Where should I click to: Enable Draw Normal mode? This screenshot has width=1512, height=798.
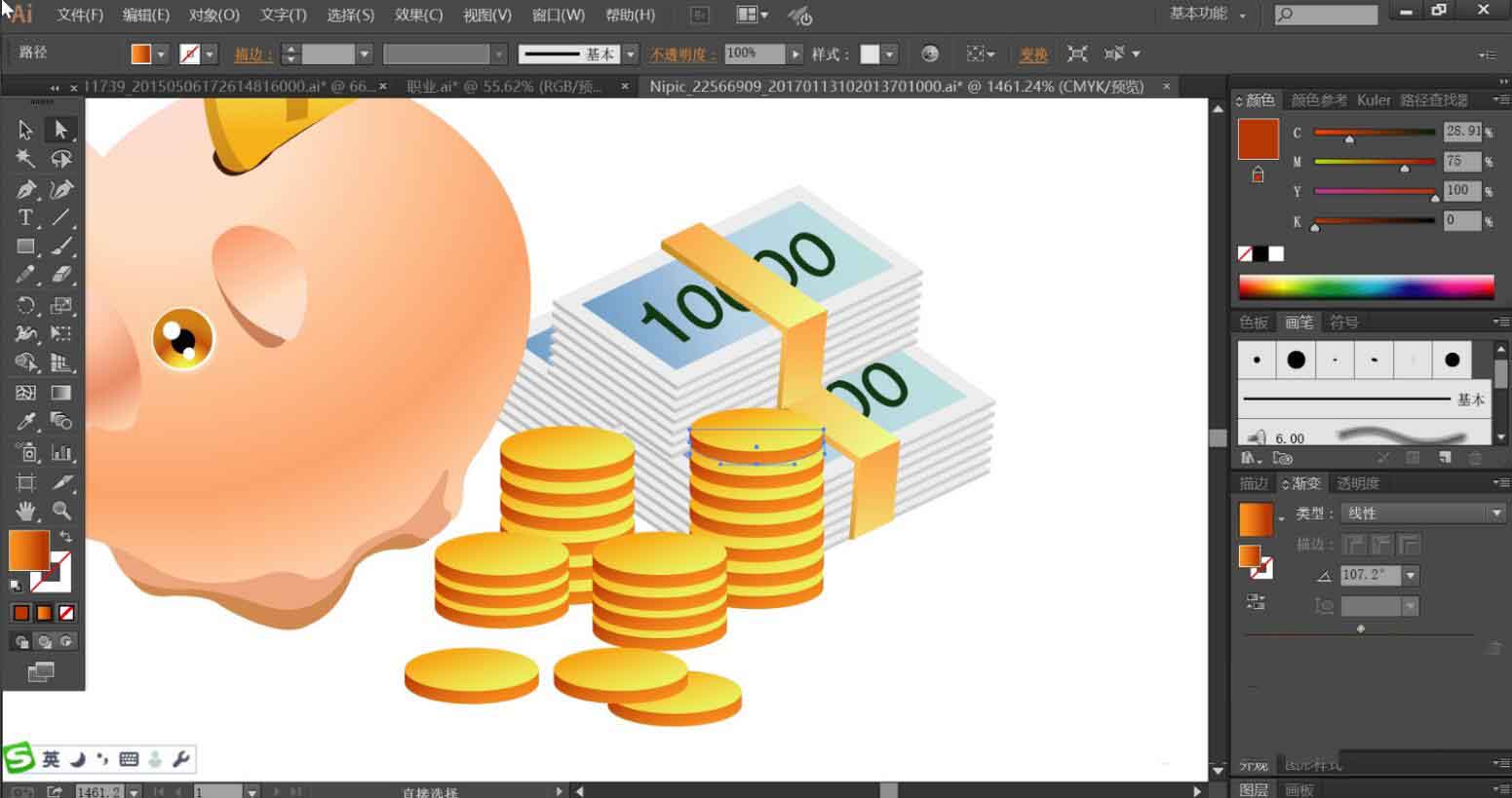click(20, 641)
